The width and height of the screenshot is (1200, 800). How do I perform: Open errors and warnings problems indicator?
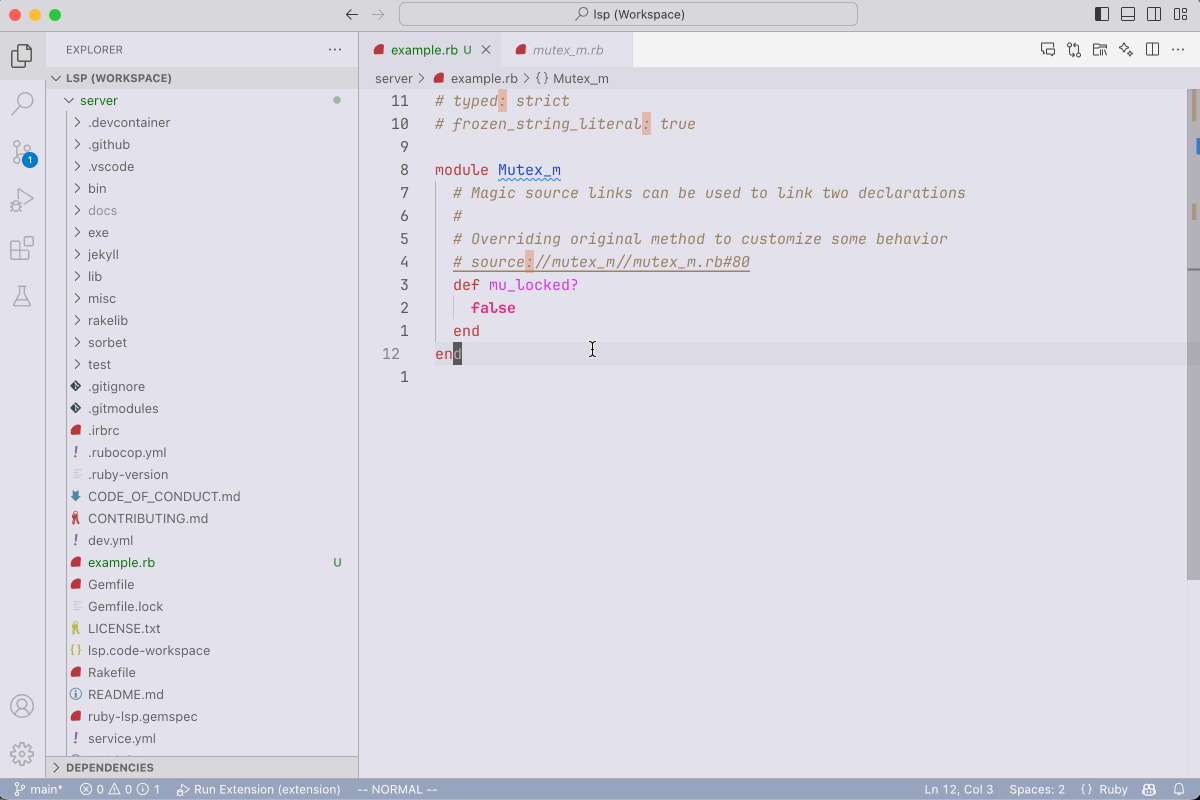120,789
